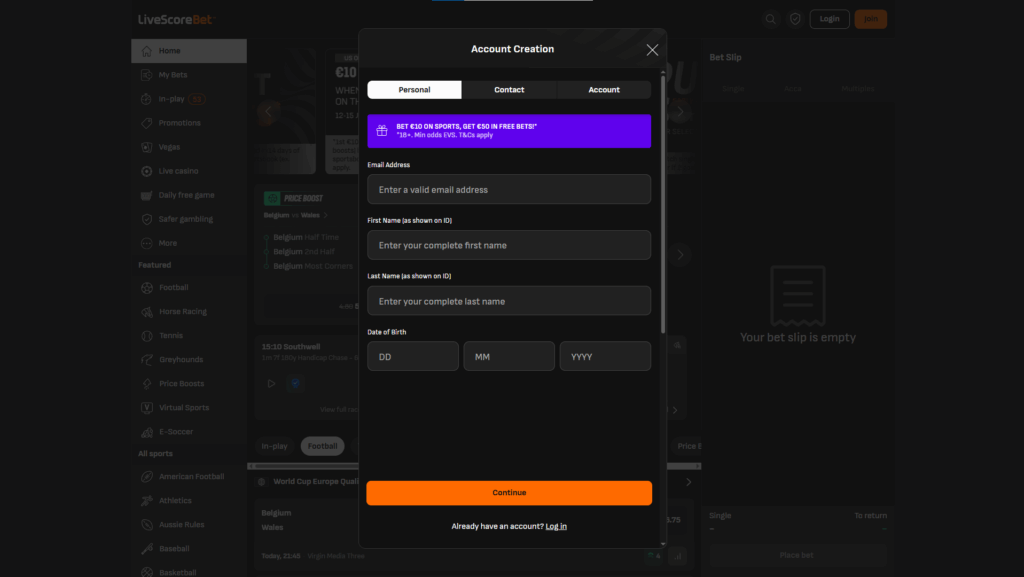
Task: Click the stats icon on Belgium match row
Action: (678, 556)
